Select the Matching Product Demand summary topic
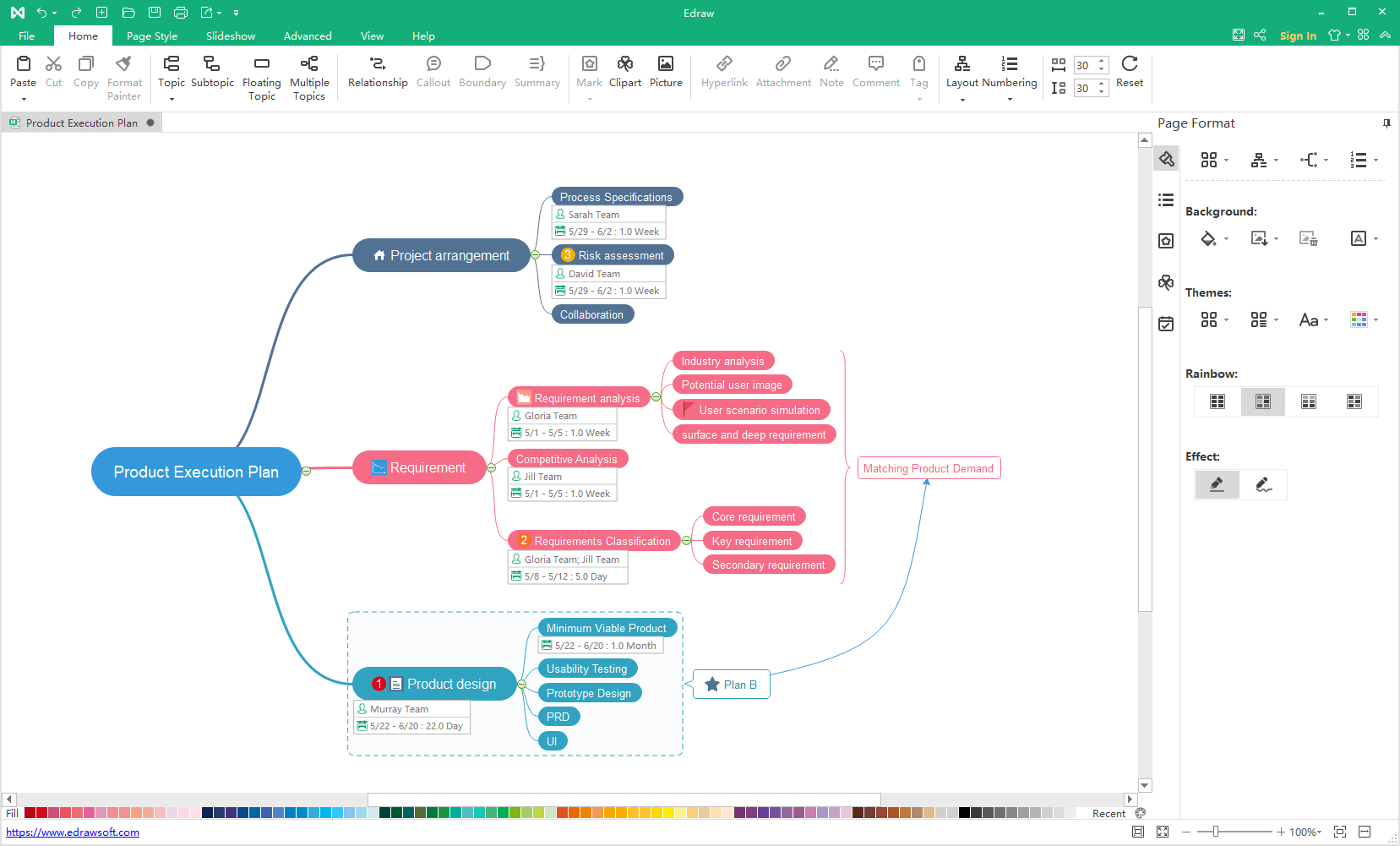 tap(928, 468)
